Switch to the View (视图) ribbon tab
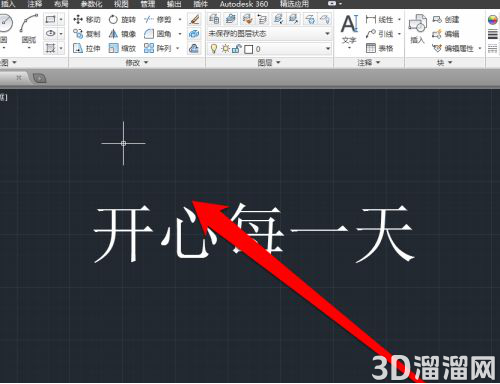The height and width of the screenshot is (384, 500). [121, 4]
